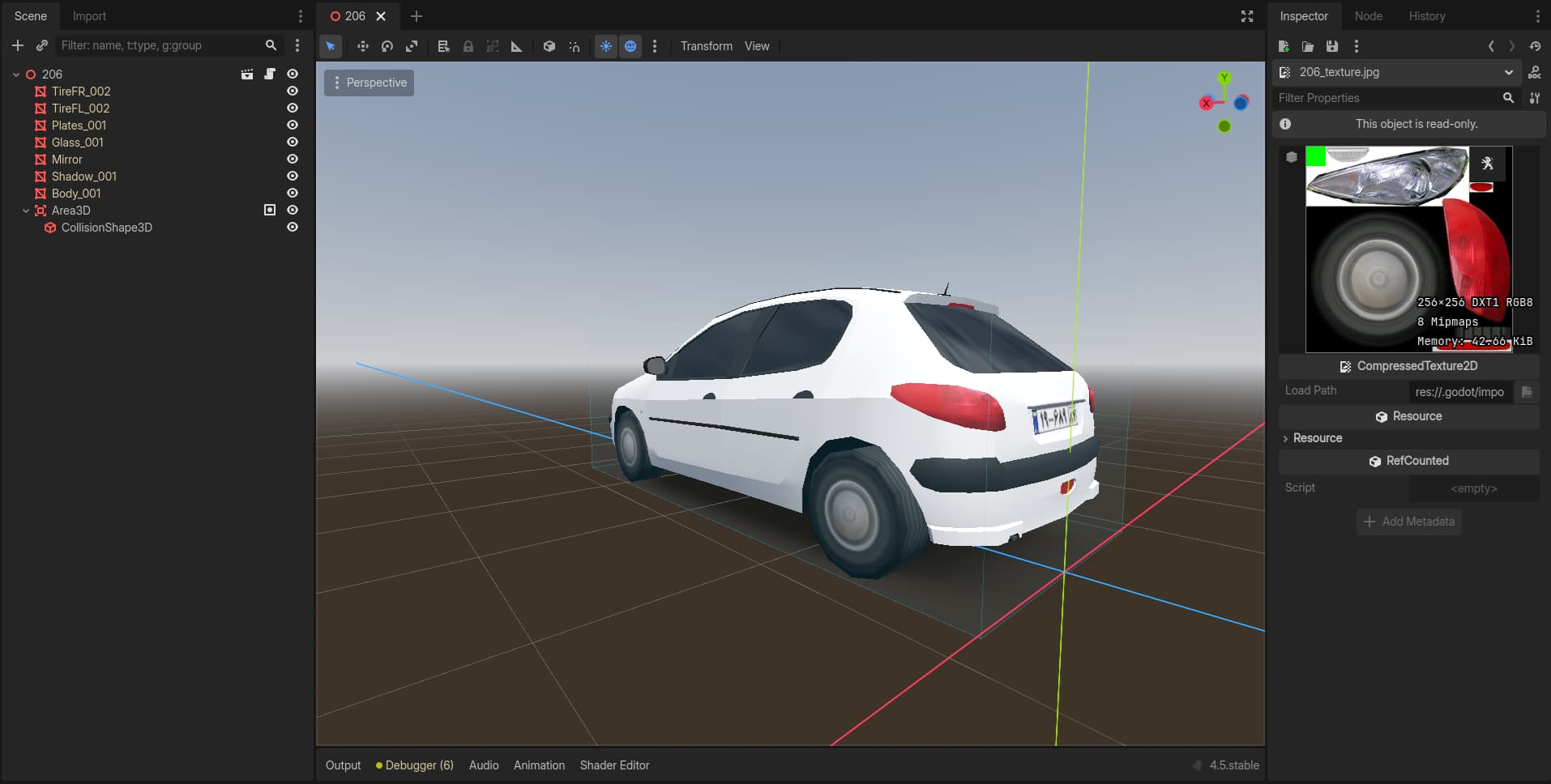The image size is (1551, 784).
Task: Choose the Scale mode tool
Action: click(x=412, y=46)
